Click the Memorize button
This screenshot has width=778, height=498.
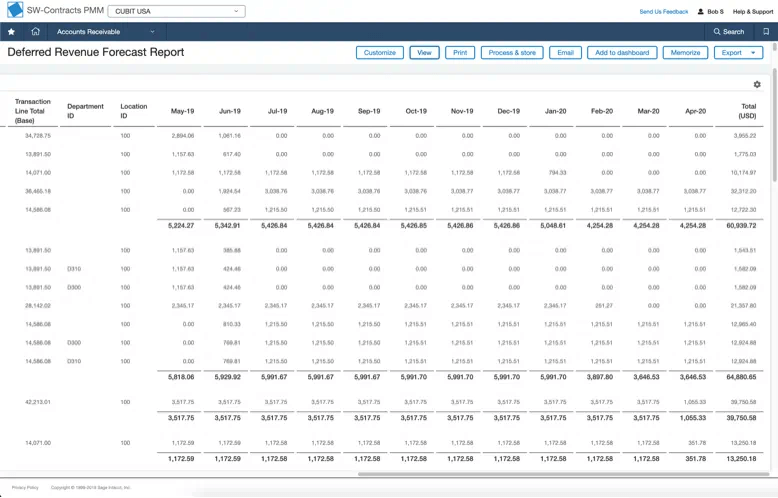coord(685,53)
